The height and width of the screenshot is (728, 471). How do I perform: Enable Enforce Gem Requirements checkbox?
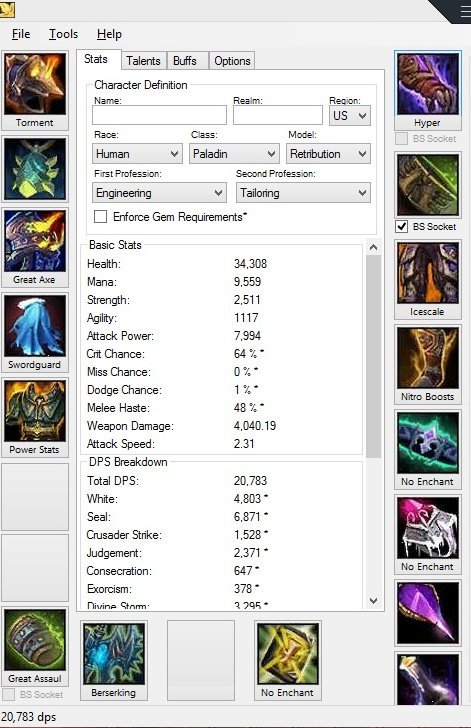[x=100, y=217]
